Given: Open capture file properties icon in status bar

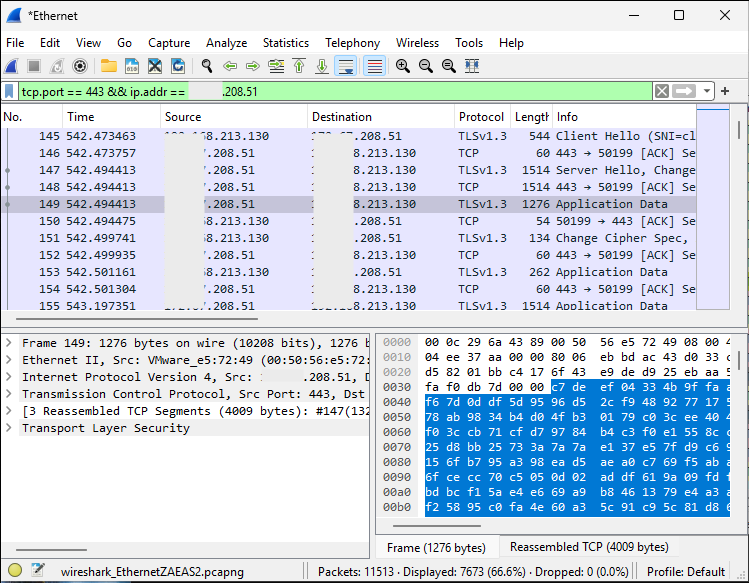Looking at the screenshot, I should [x=37, y=570].
